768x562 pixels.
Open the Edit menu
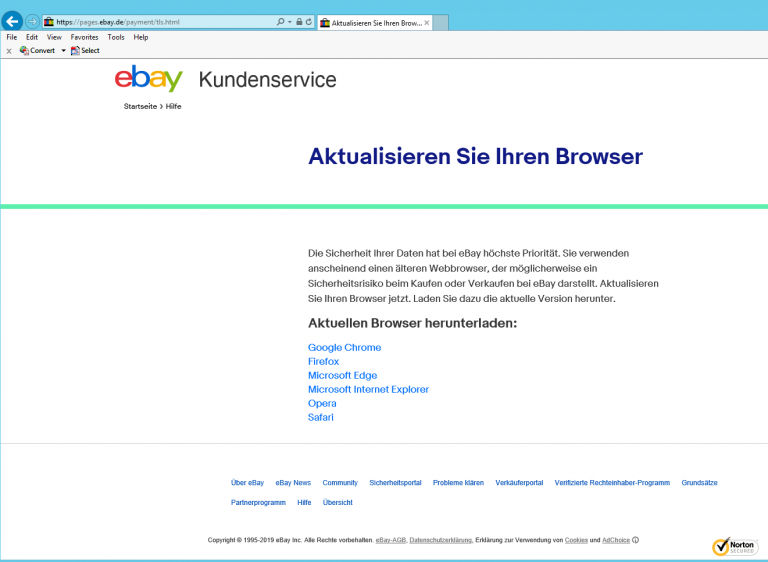tap(32, 37)
